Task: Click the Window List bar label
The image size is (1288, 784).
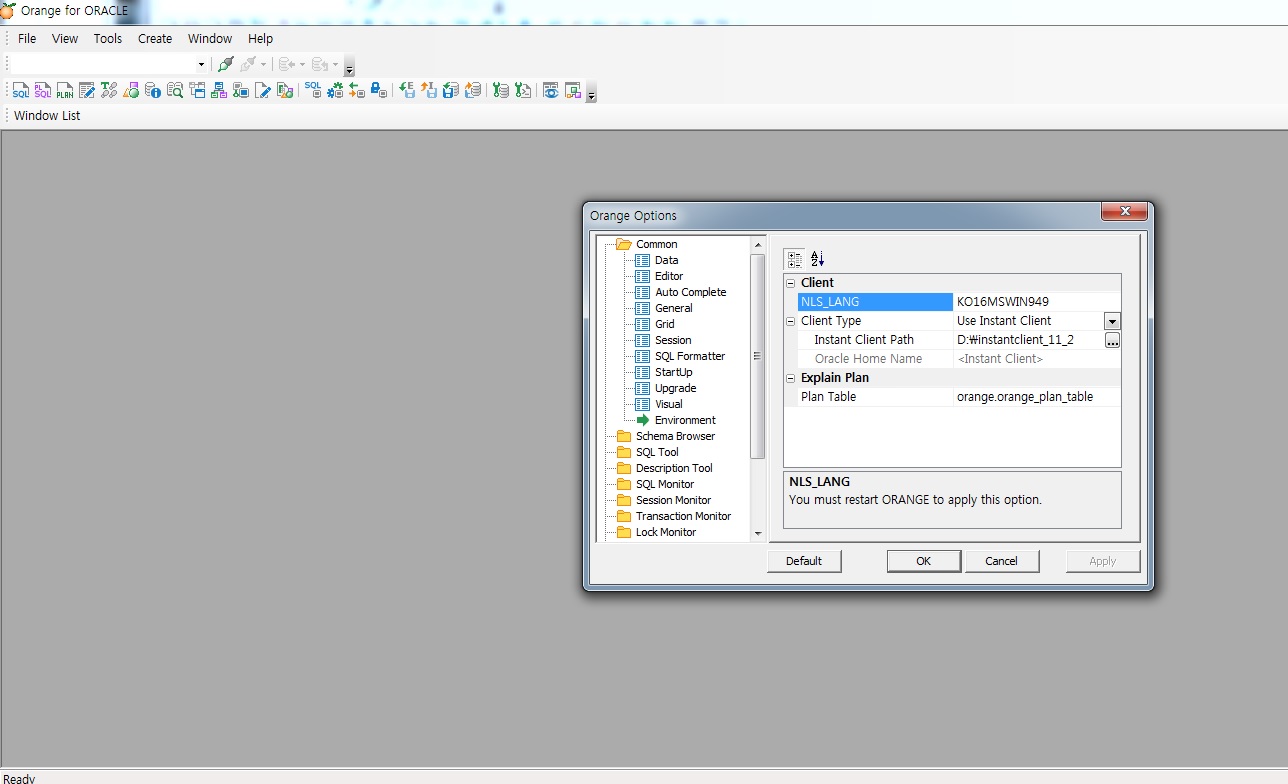Action: click(x=47, y=116)
